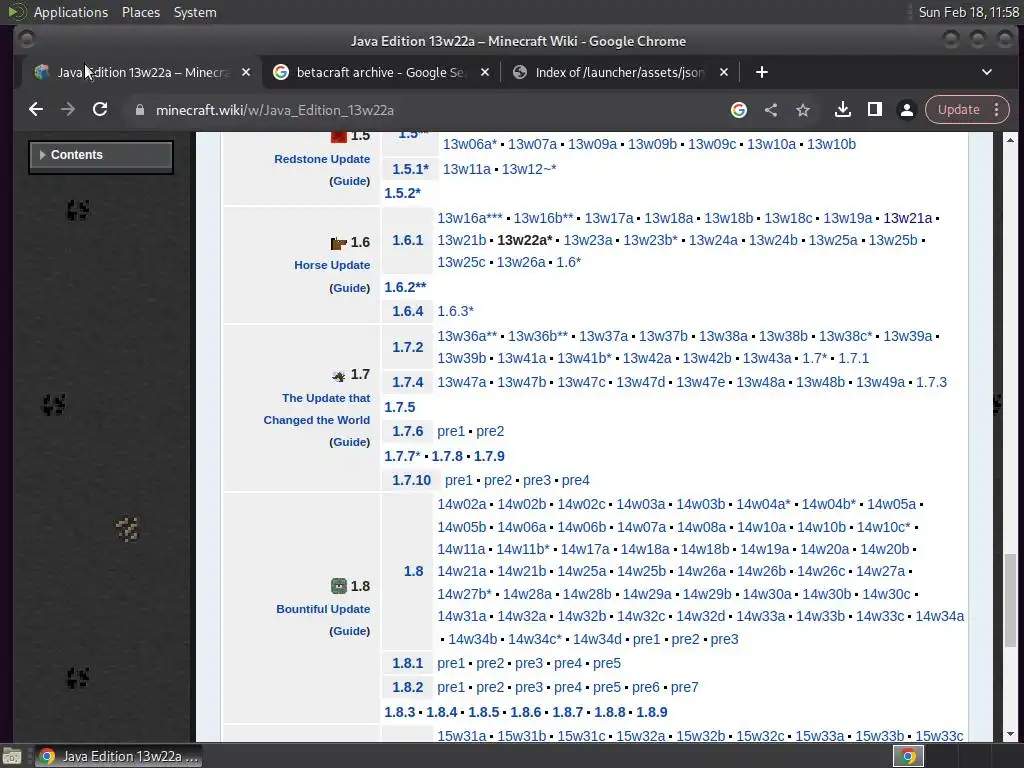
Task: Close the Java Edition 13w22a tab
Action: 246,72
